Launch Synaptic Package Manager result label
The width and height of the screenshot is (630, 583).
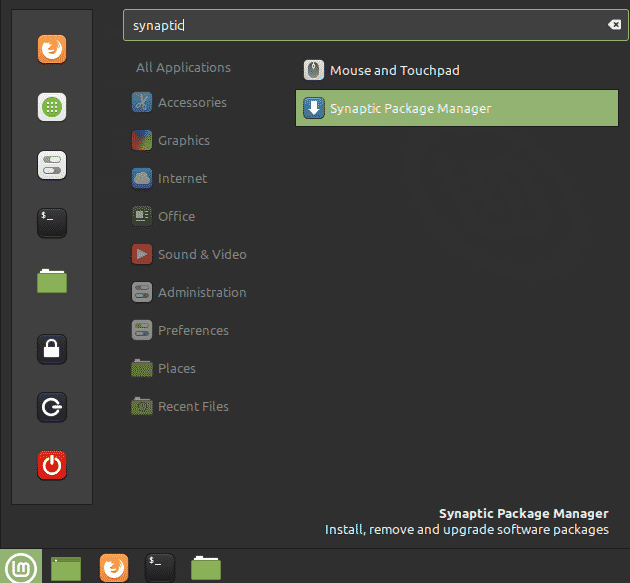410,108
